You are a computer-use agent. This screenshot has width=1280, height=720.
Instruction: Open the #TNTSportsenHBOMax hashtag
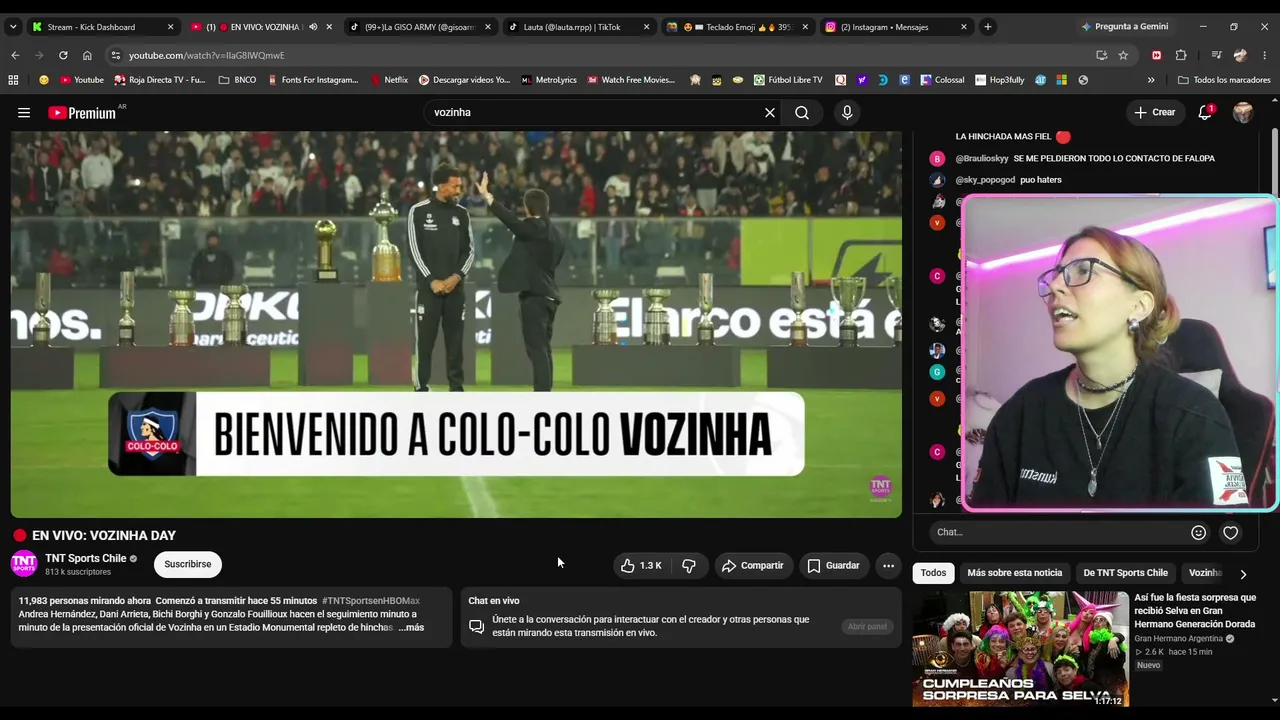371,601
